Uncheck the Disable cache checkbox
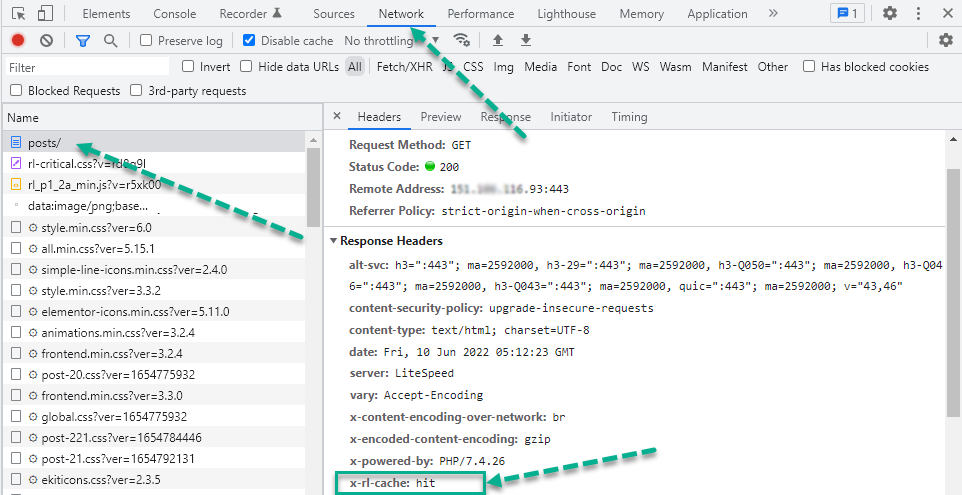The width and height of the screenshot is (962, 495). point(249,40)
